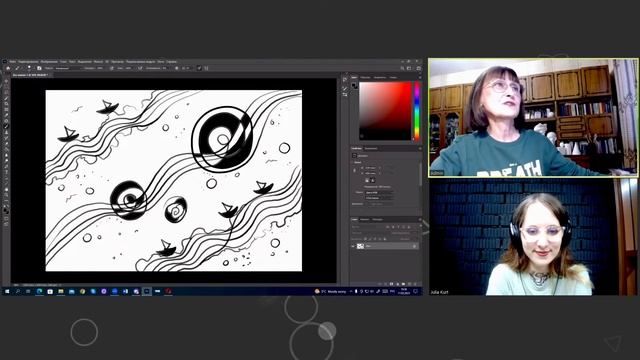
Task: Toggle symmetry paint options
Action: click(x=207, y=68)
